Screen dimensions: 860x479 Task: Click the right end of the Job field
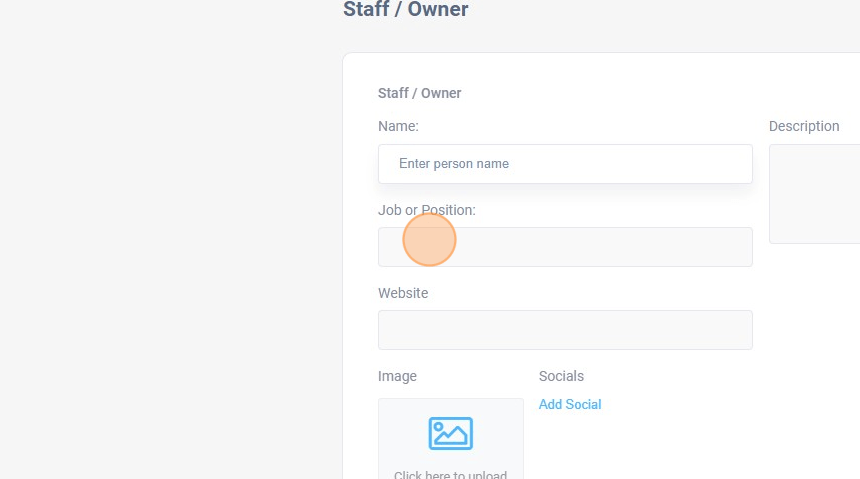click(x=740, y=247)
